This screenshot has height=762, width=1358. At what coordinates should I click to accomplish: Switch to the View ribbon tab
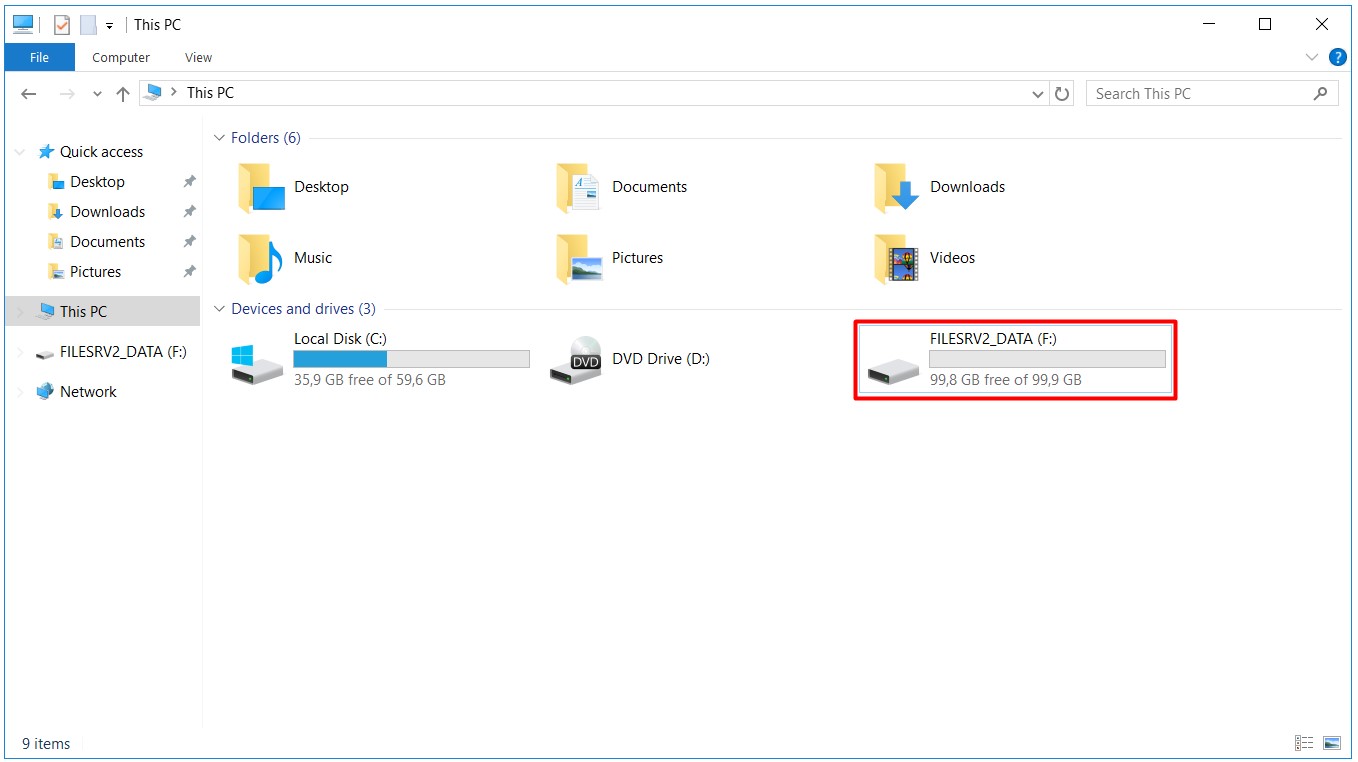199,57
